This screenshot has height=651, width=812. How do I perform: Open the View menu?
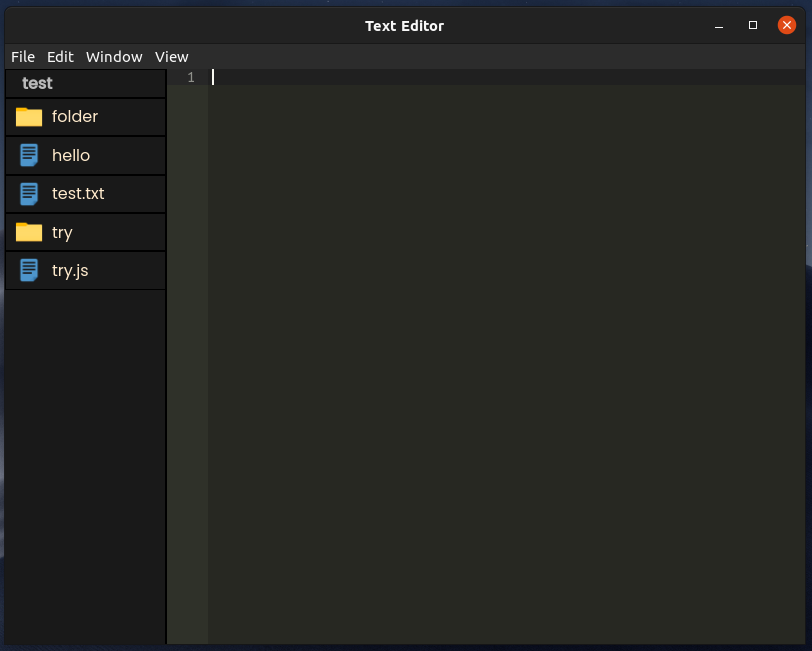pos(171,57)
